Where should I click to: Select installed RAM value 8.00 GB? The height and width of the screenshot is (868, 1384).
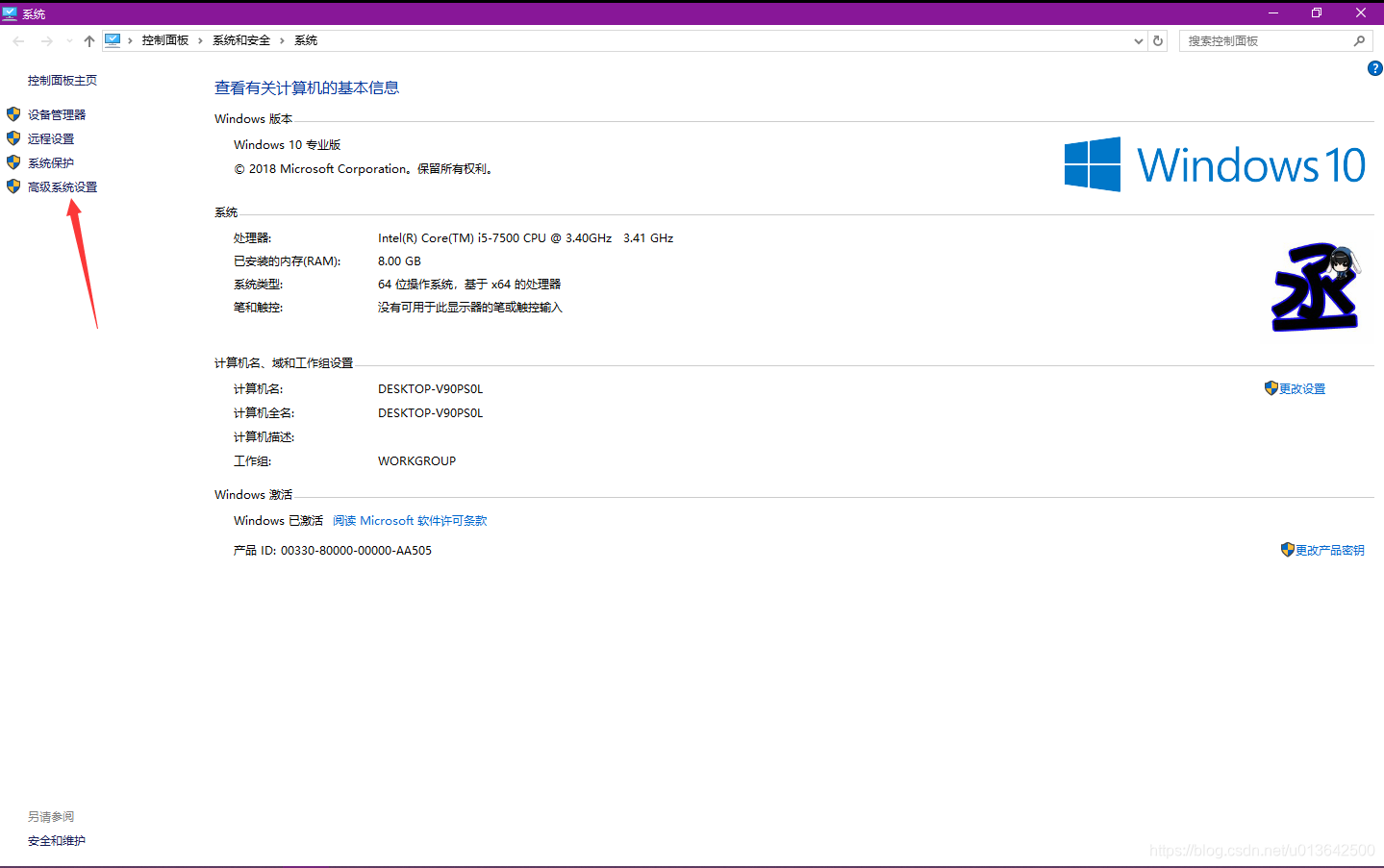[399, 260]
